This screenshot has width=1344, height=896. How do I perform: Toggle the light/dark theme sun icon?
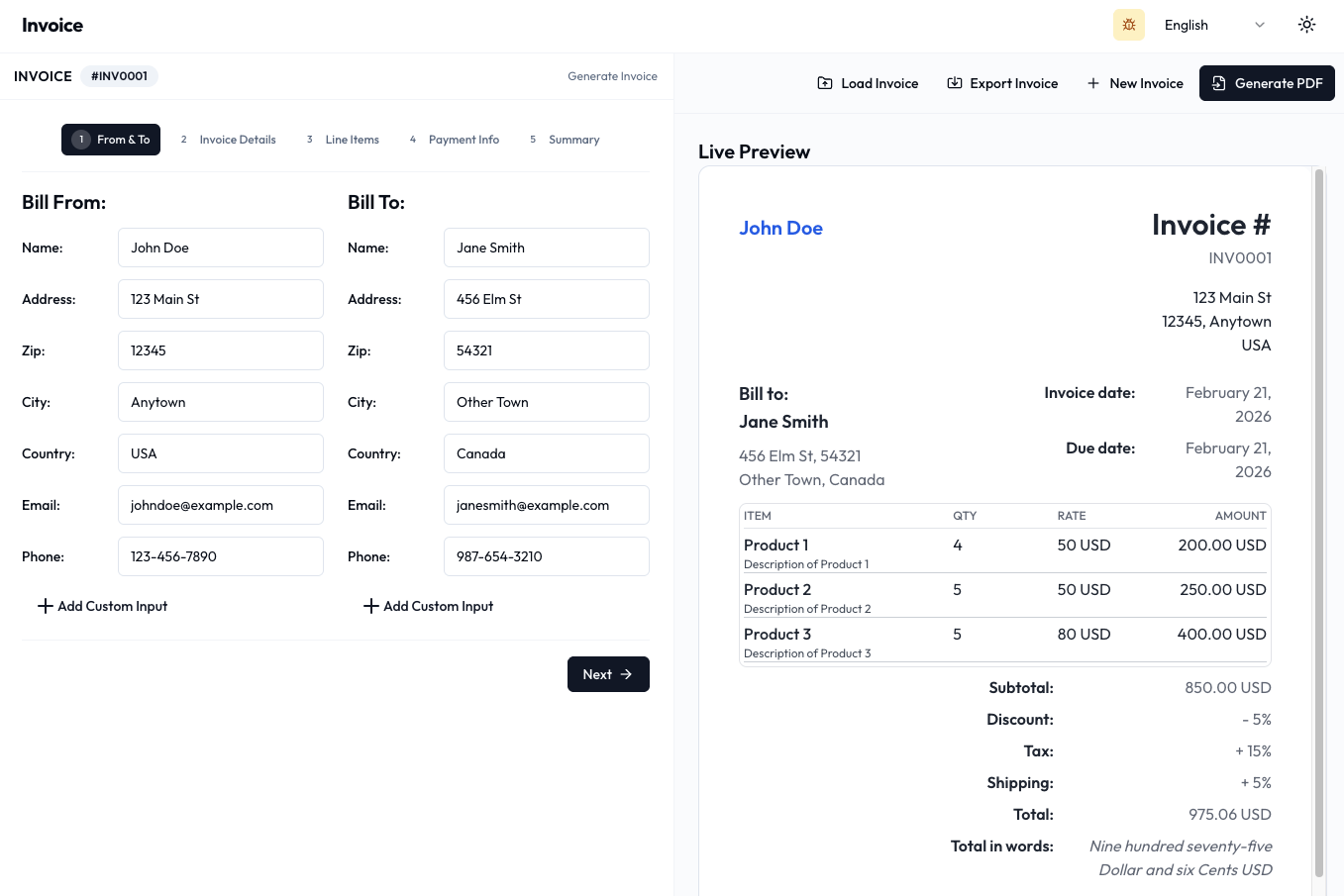pos(1307,25)
